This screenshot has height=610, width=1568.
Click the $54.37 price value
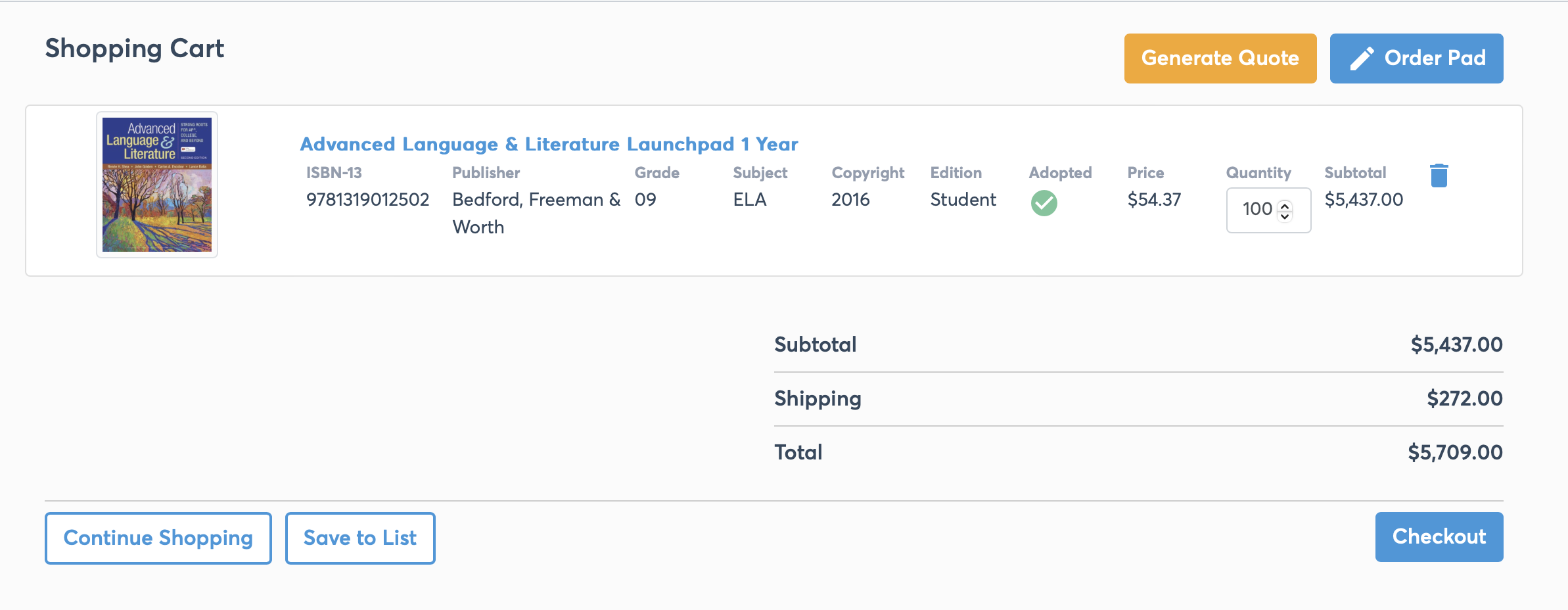click(x=1154, y=199)
